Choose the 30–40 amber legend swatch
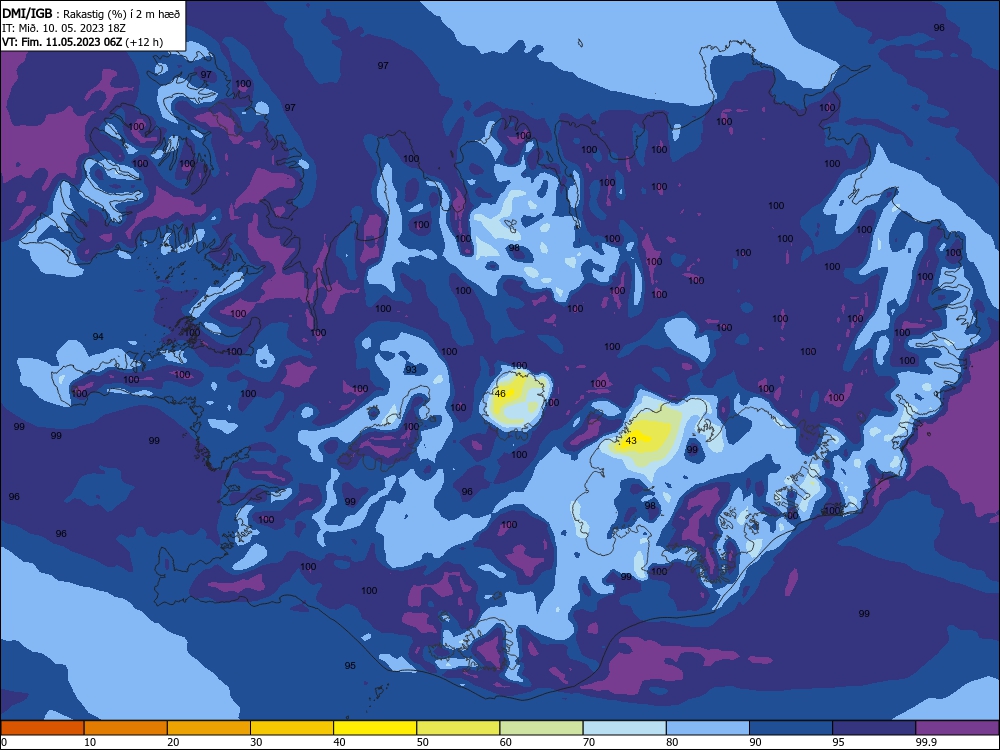 point(292,728)
